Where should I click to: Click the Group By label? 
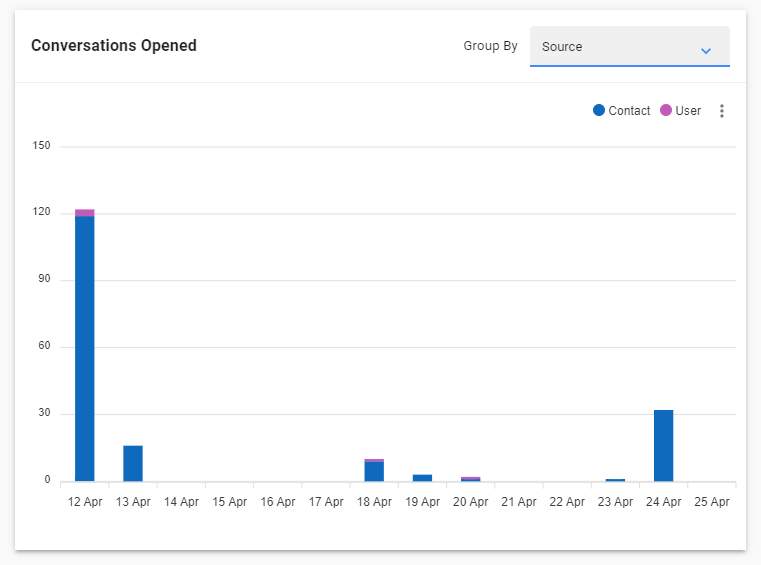click(490, 46)
